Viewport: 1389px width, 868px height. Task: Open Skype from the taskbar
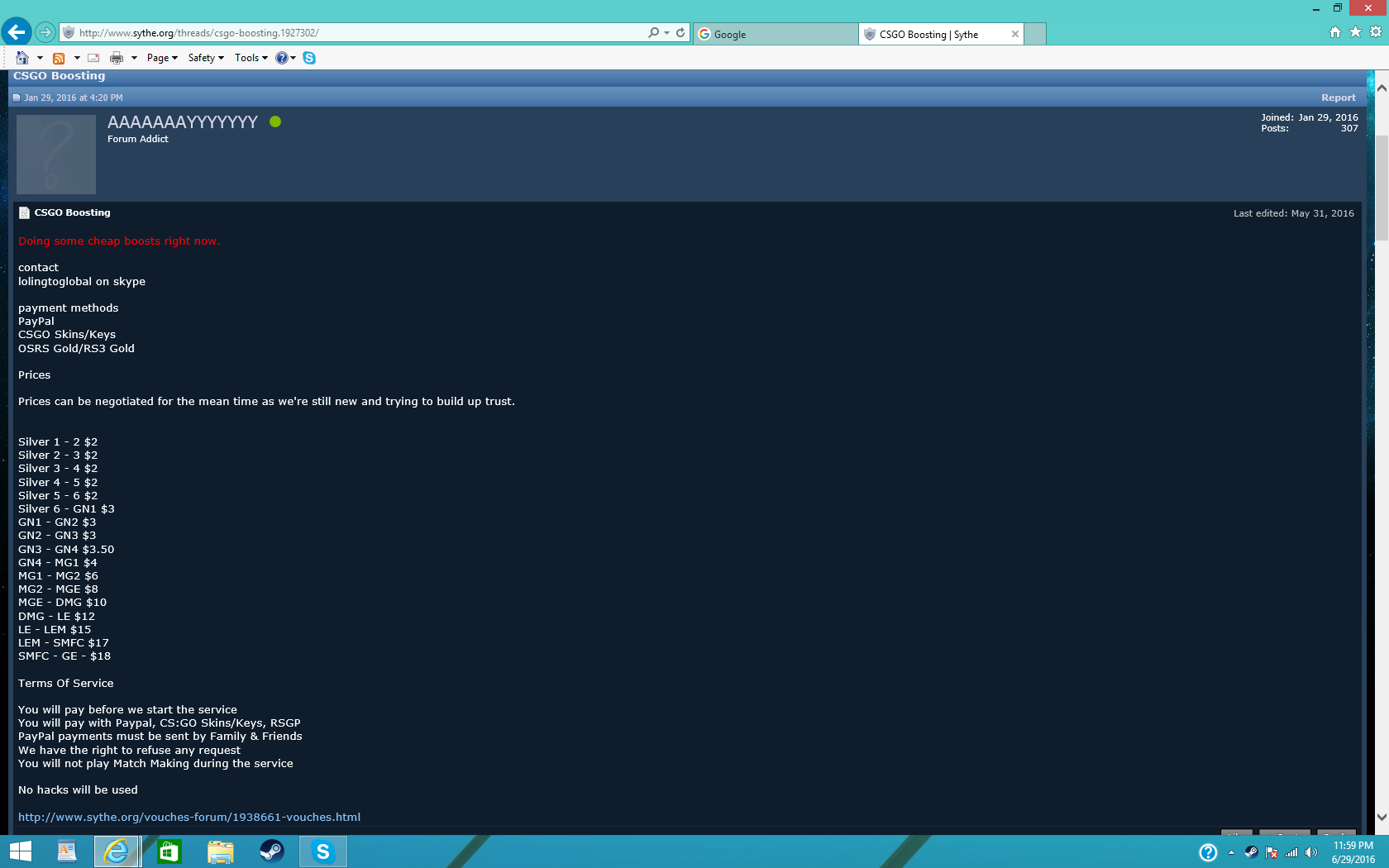click(x=323, y=851)
